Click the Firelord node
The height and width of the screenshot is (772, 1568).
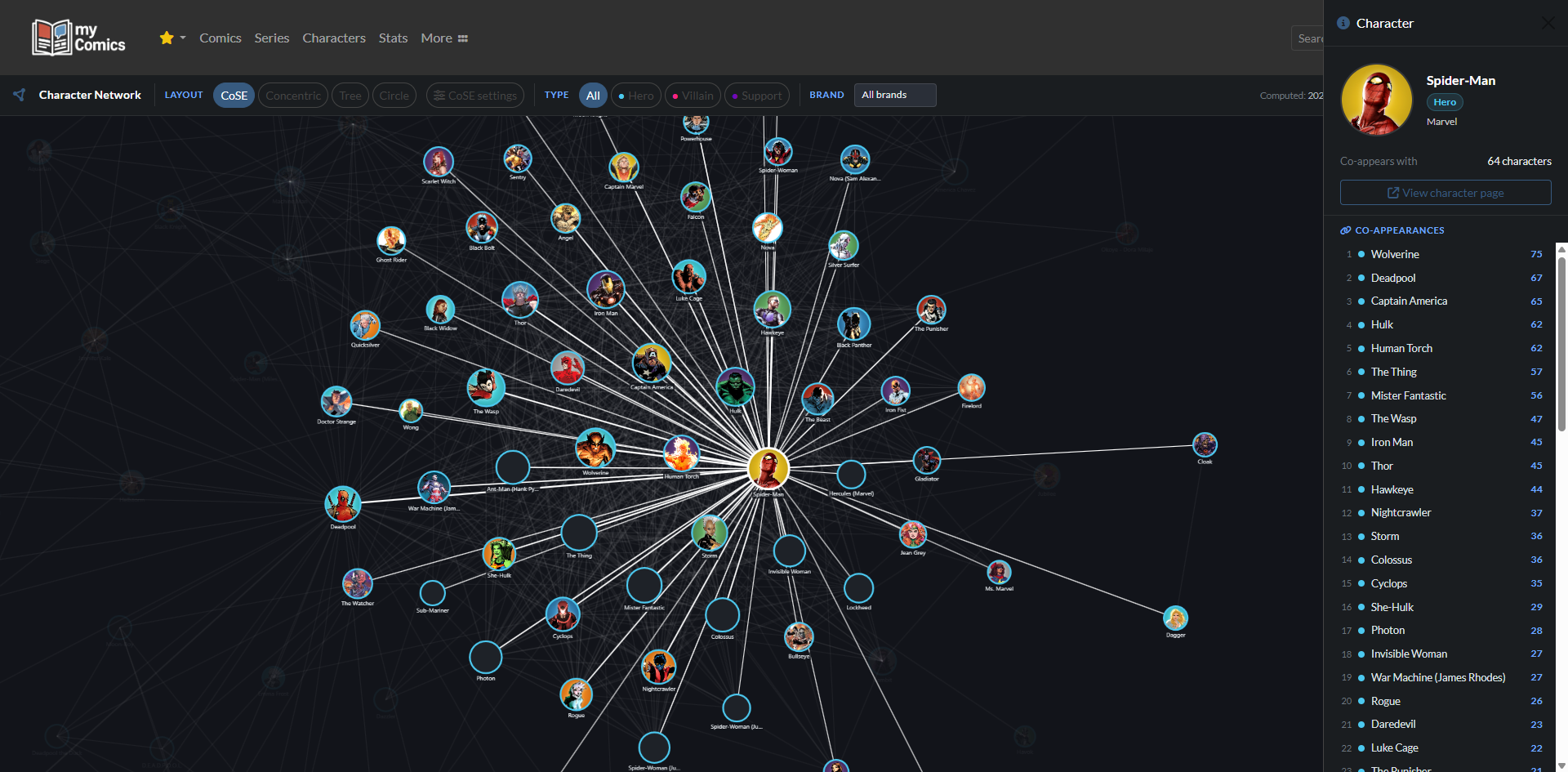coord(971,388)
